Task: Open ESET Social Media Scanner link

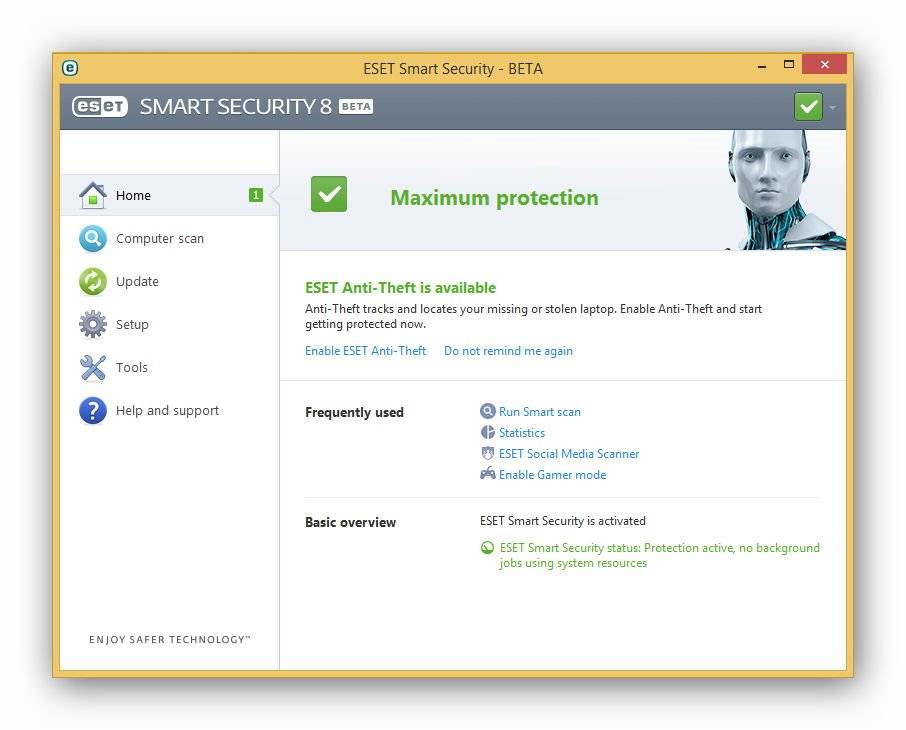Action: (569, 454)
